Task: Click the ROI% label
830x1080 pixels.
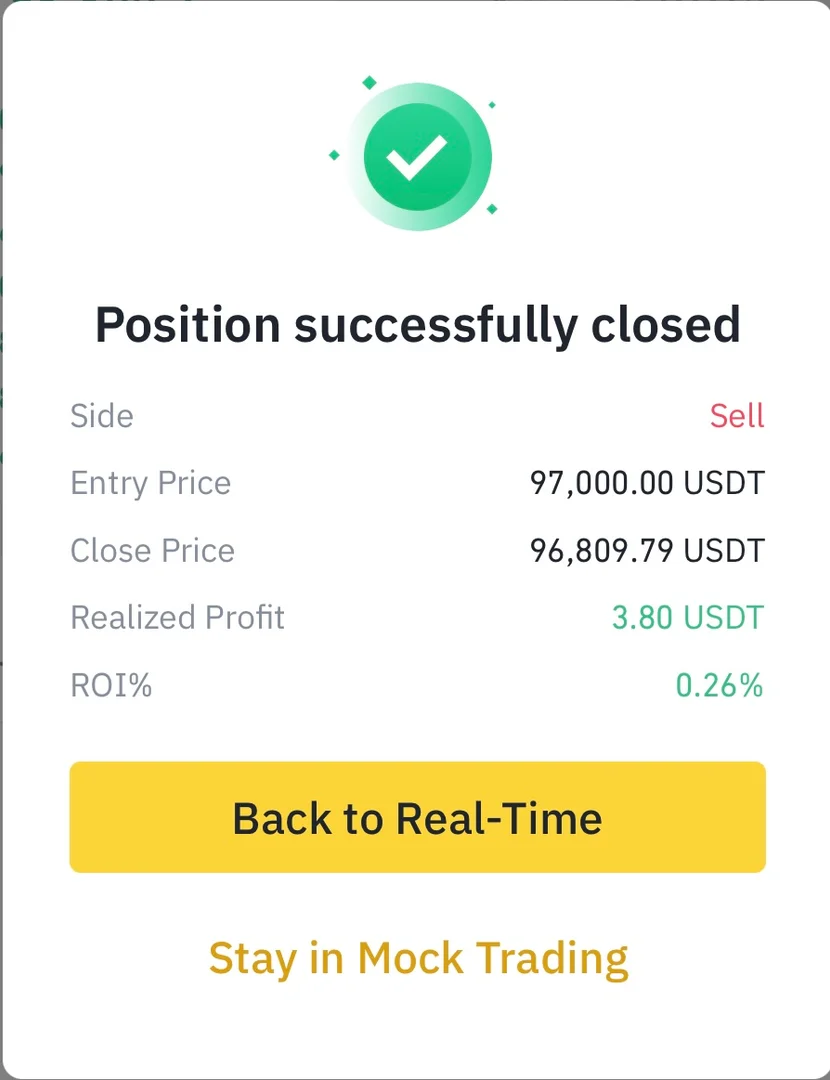Action: coord(111,685)
